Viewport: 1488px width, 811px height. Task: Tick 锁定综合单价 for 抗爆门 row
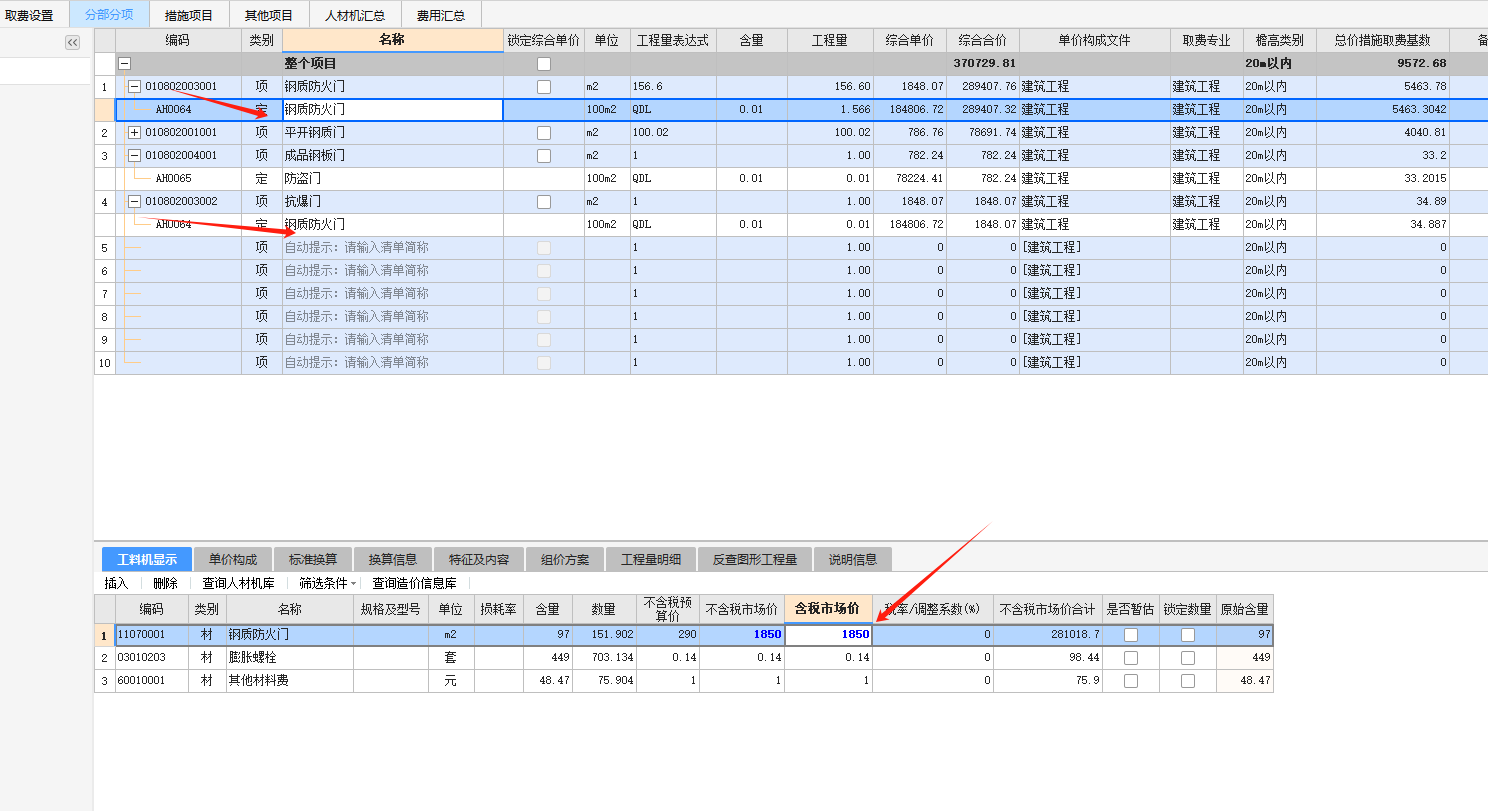(544, 202)
